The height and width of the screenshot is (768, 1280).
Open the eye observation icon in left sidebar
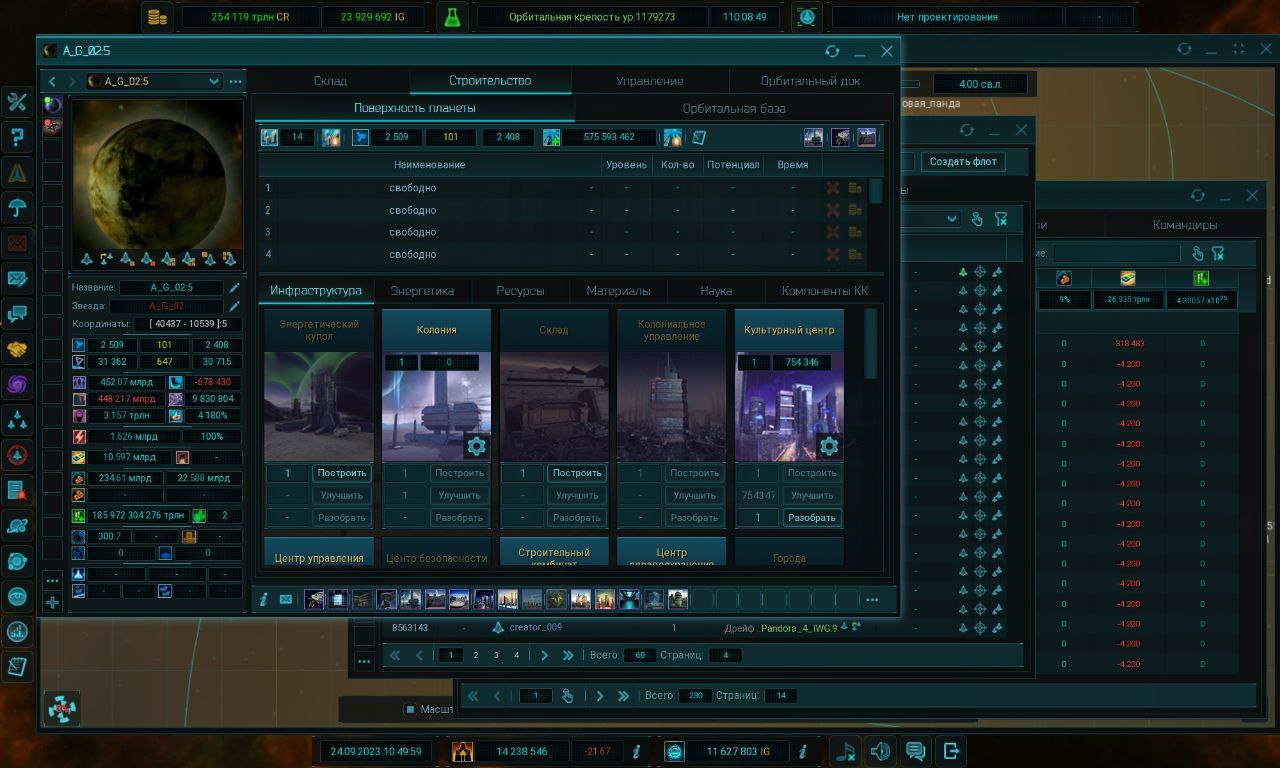point(17,596)
